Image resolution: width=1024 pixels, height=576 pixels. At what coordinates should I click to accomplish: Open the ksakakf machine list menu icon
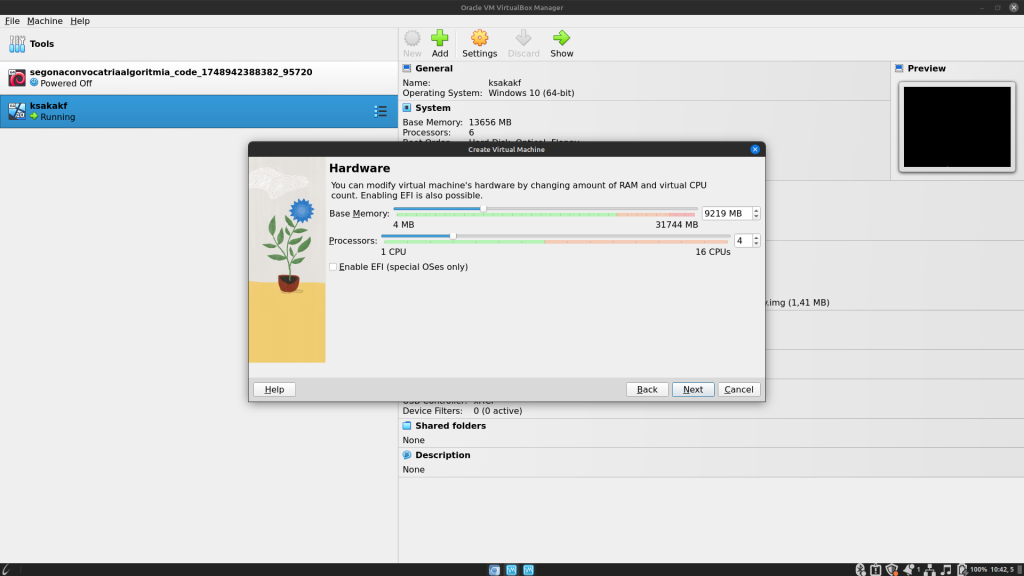coord(380,111)
